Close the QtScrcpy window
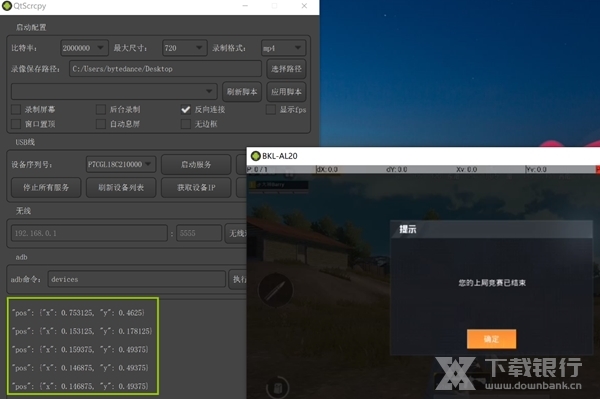The height and width of the screenshot is (399, 600). click(x=304, y=6)
